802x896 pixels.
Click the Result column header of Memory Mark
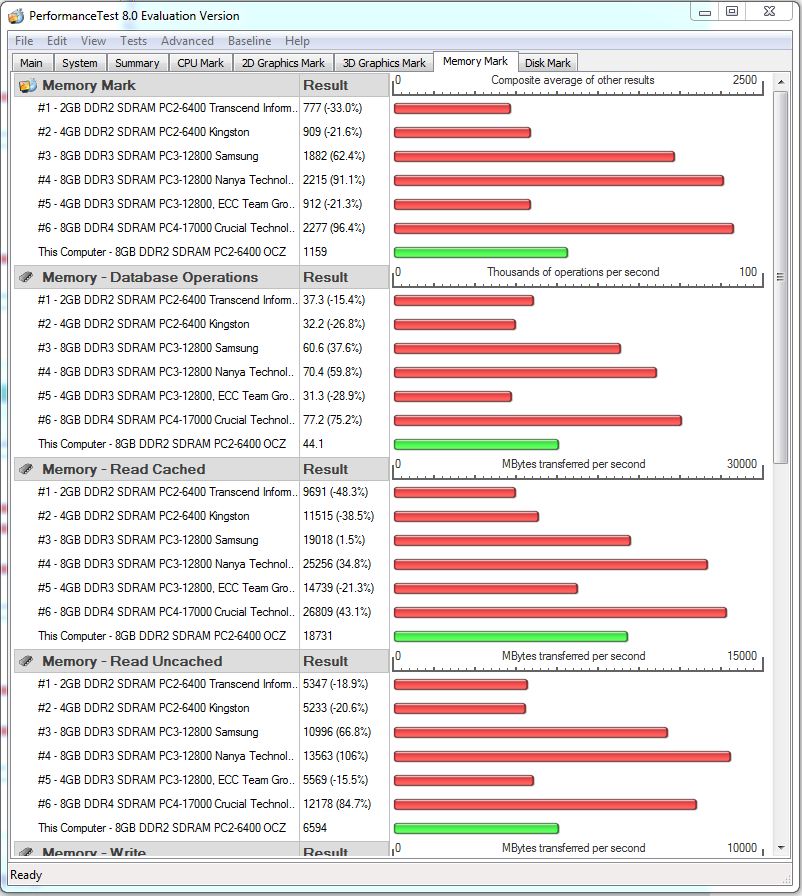coord(326,85)
